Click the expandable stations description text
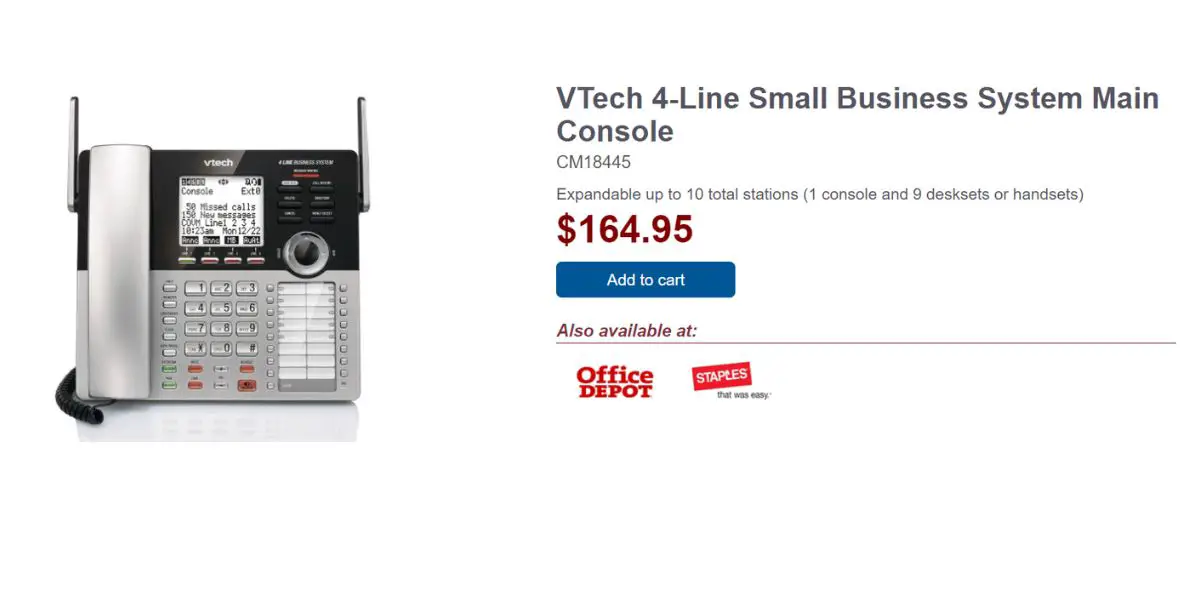Screen dimensions: 1200x600 click(x=820, y=194)
